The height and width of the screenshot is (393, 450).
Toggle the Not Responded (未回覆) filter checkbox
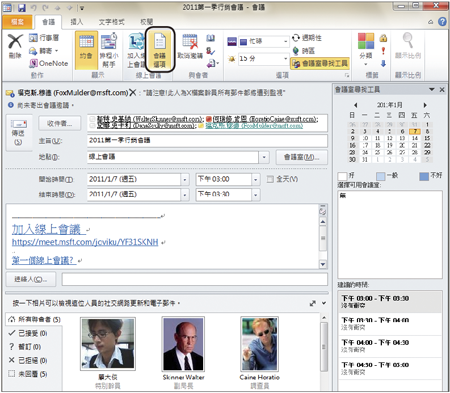[x=12, y=374]
